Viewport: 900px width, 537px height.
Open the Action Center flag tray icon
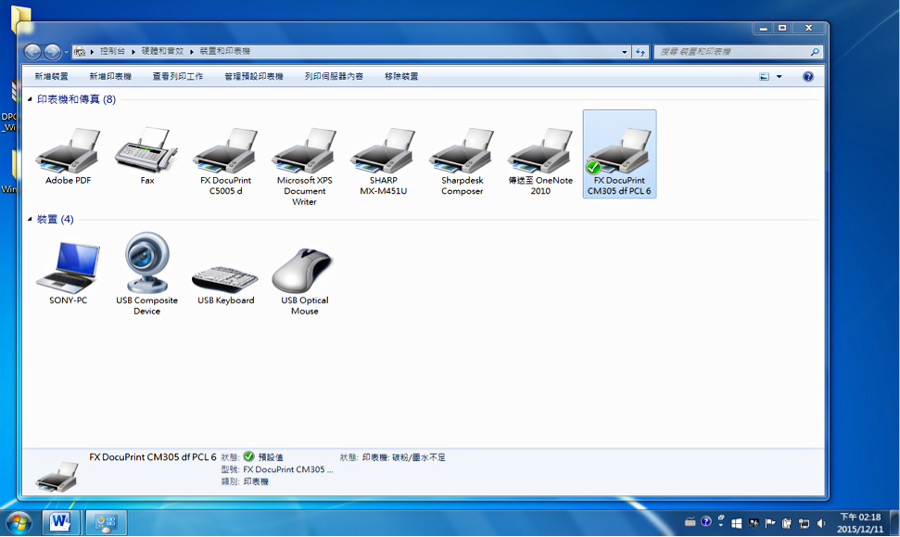[x=770, y=523]
